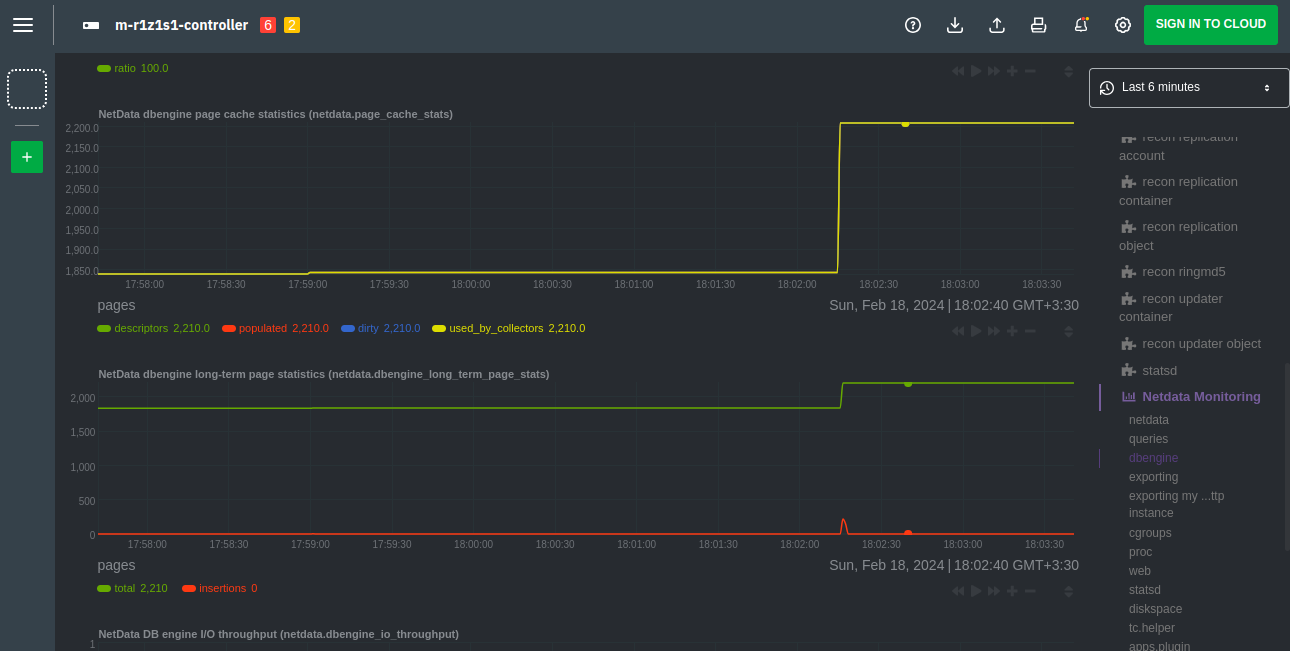Click the download snapshot icon

(954, 25)
